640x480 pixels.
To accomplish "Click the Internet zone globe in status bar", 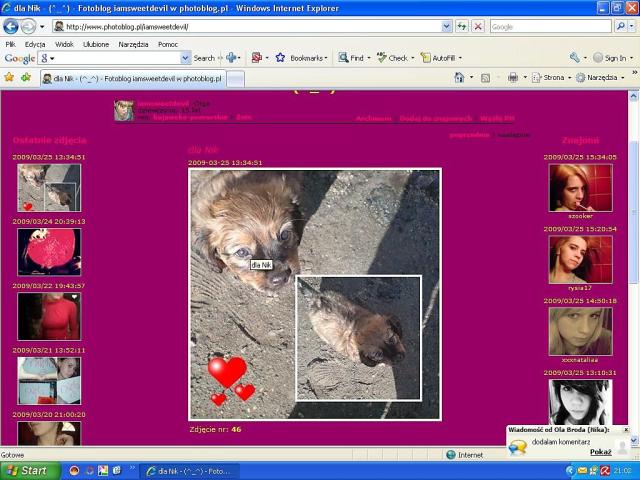I will coord(451,455).
